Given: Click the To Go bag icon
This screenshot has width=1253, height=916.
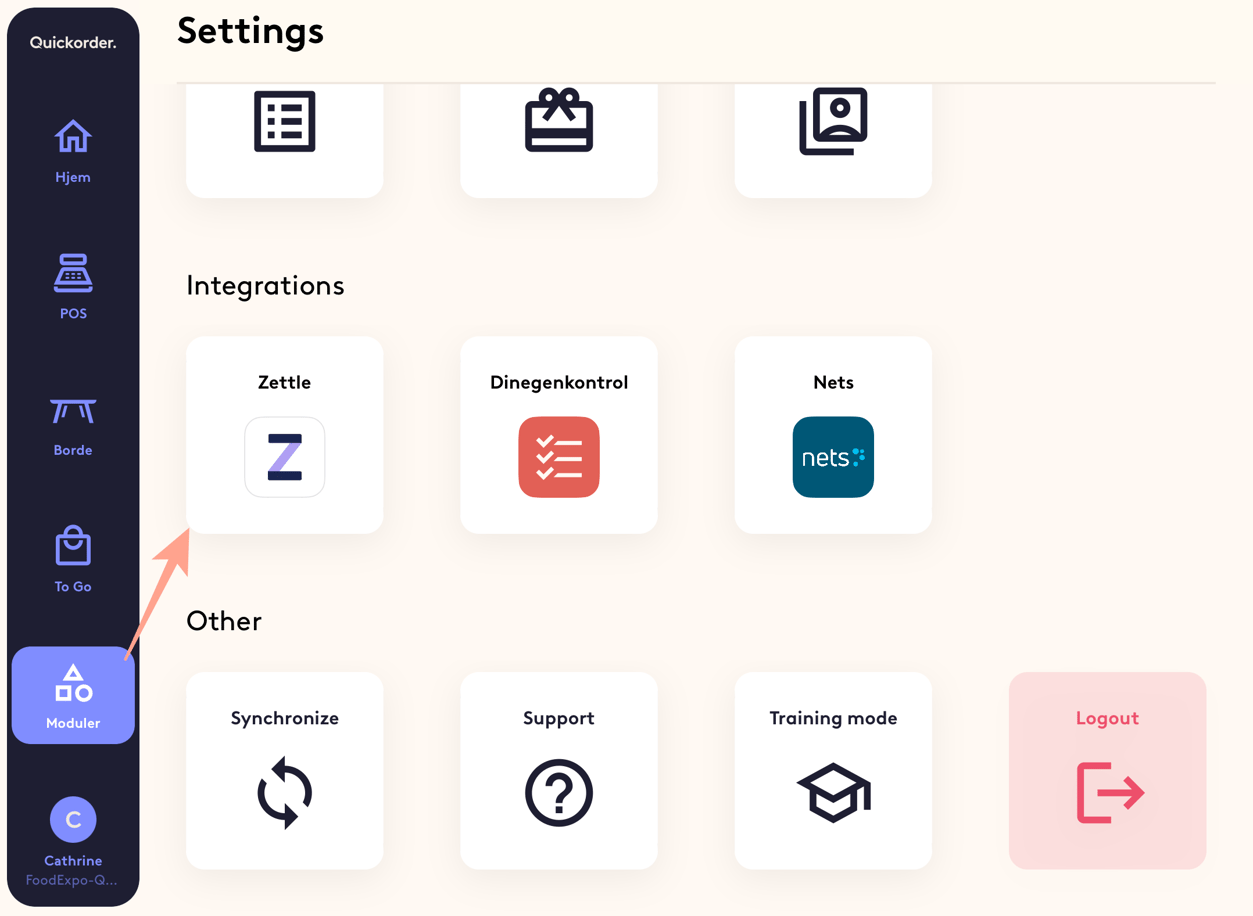Looking at the screenshot, I should coord(72,547).
